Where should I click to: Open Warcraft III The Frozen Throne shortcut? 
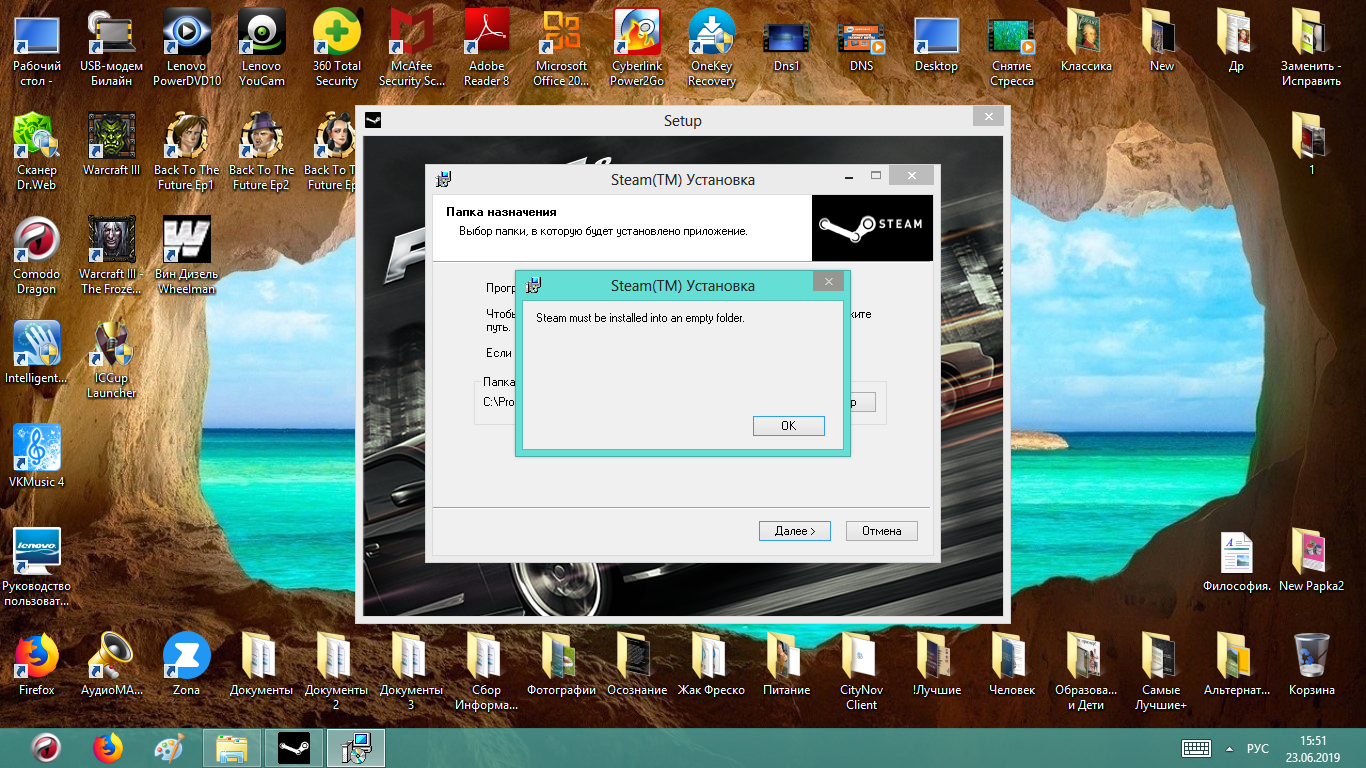[112, 255]
